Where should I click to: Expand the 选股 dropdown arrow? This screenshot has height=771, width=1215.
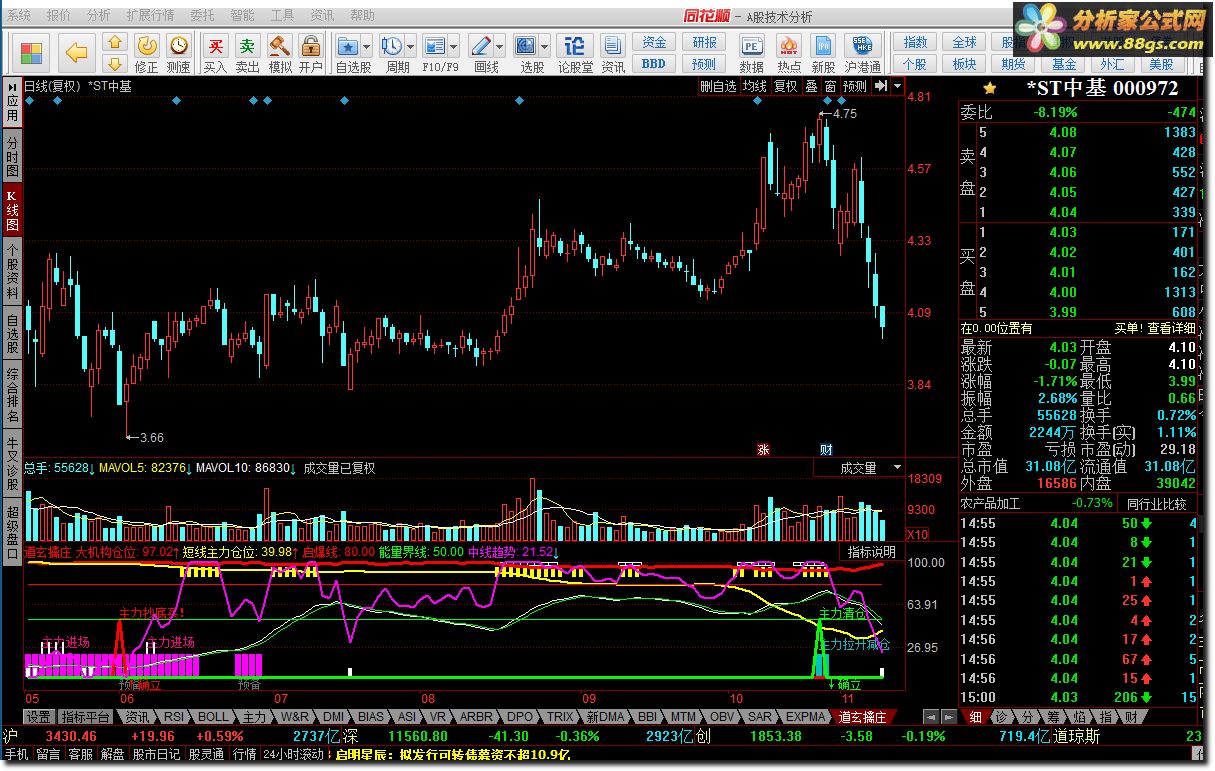546,46
